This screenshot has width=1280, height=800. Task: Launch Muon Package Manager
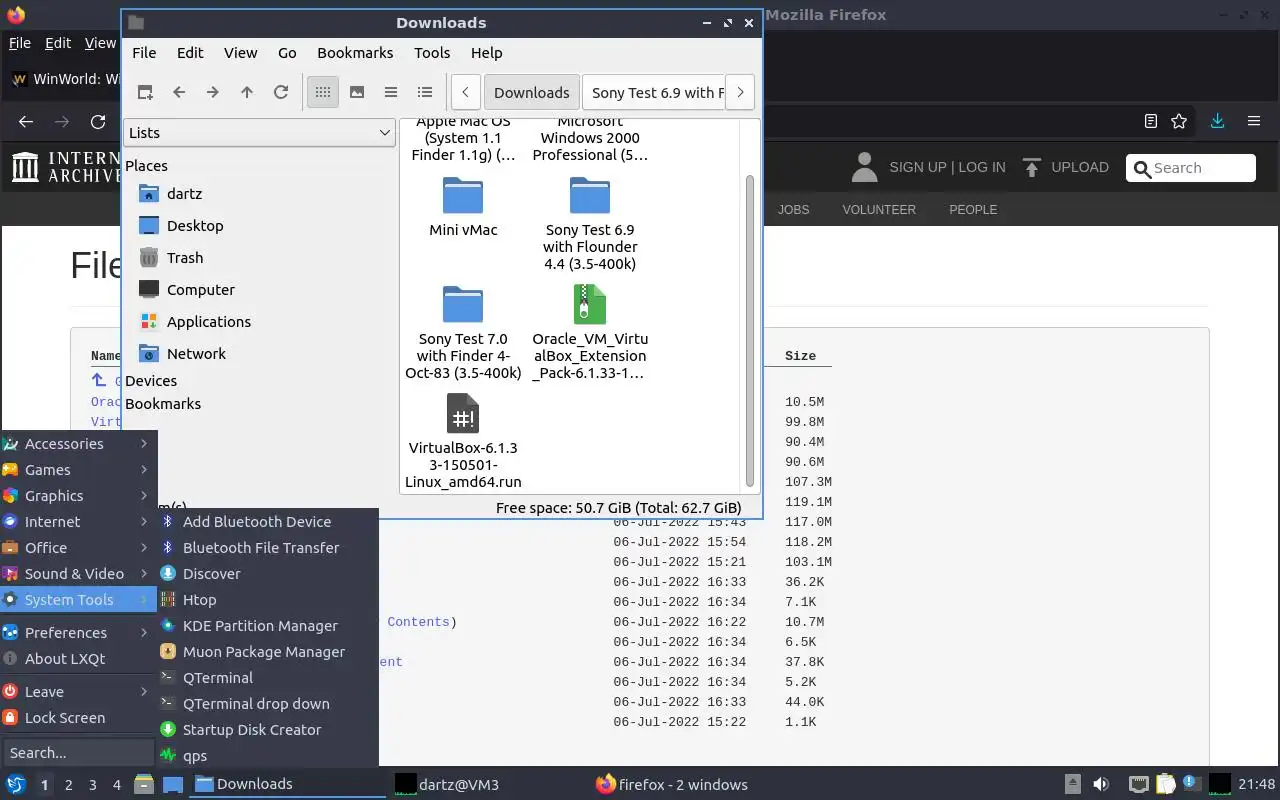267,651
